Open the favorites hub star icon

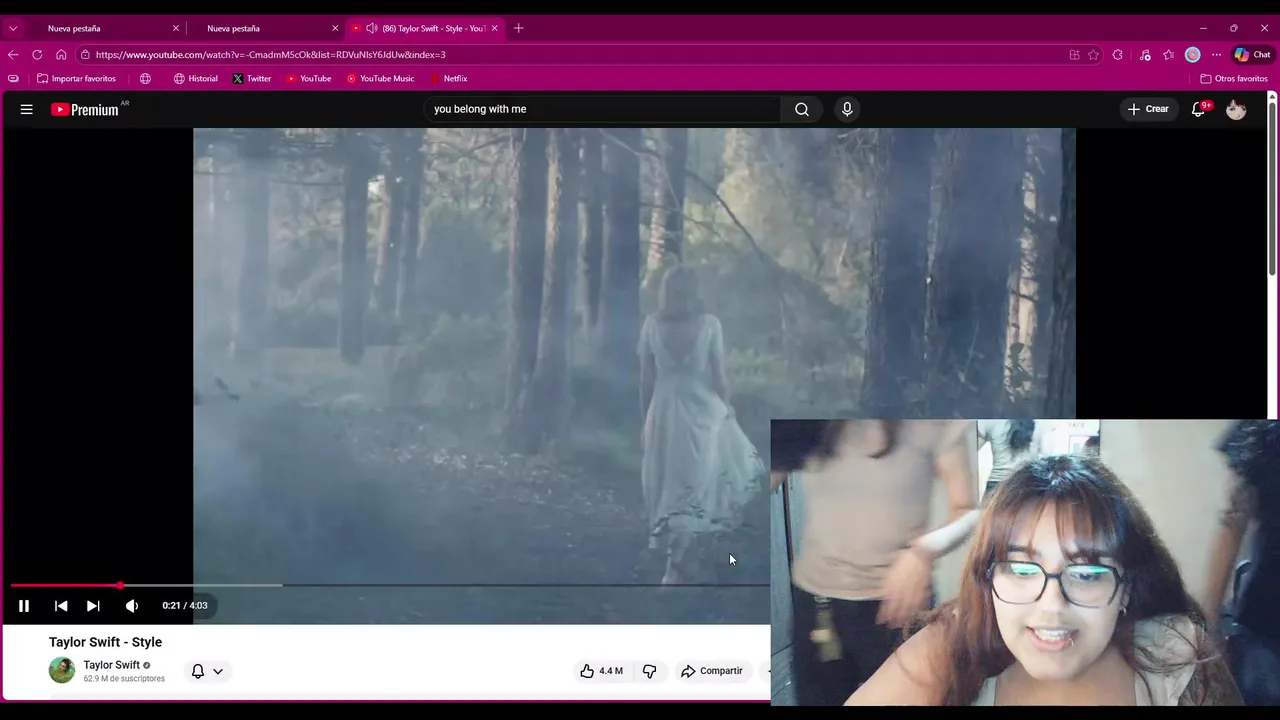[x=1168, y=55]
